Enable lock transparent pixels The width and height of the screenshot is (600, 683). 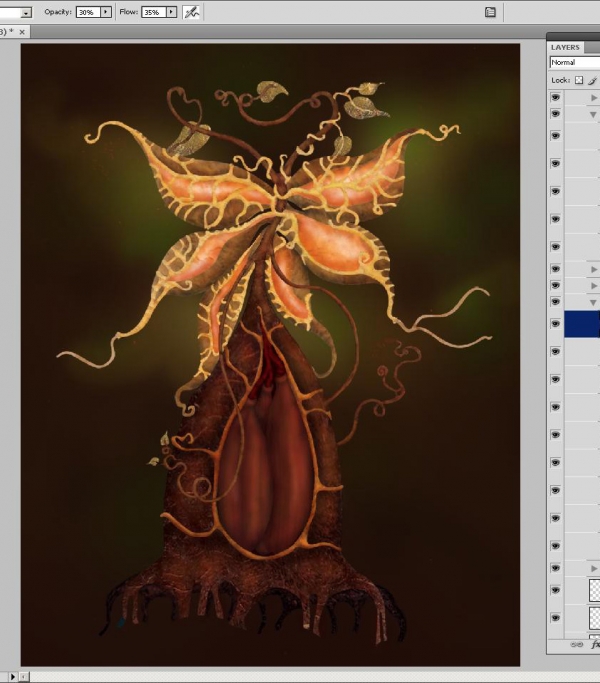pos(579,80)
